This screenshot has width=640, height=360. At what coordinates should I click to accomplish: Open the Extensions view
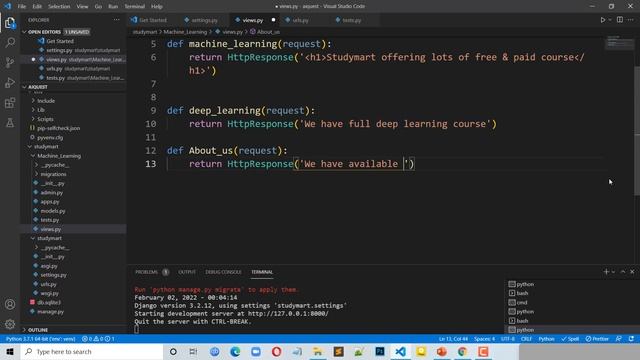(x=10, y=103)
